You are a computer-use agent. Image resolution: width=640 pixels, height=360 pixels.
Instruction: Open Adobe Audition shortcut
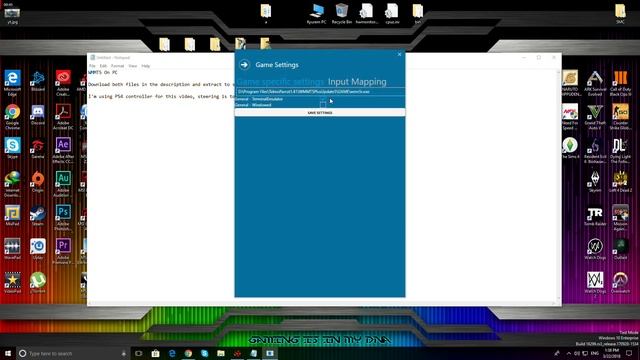[x=63, y=184]
